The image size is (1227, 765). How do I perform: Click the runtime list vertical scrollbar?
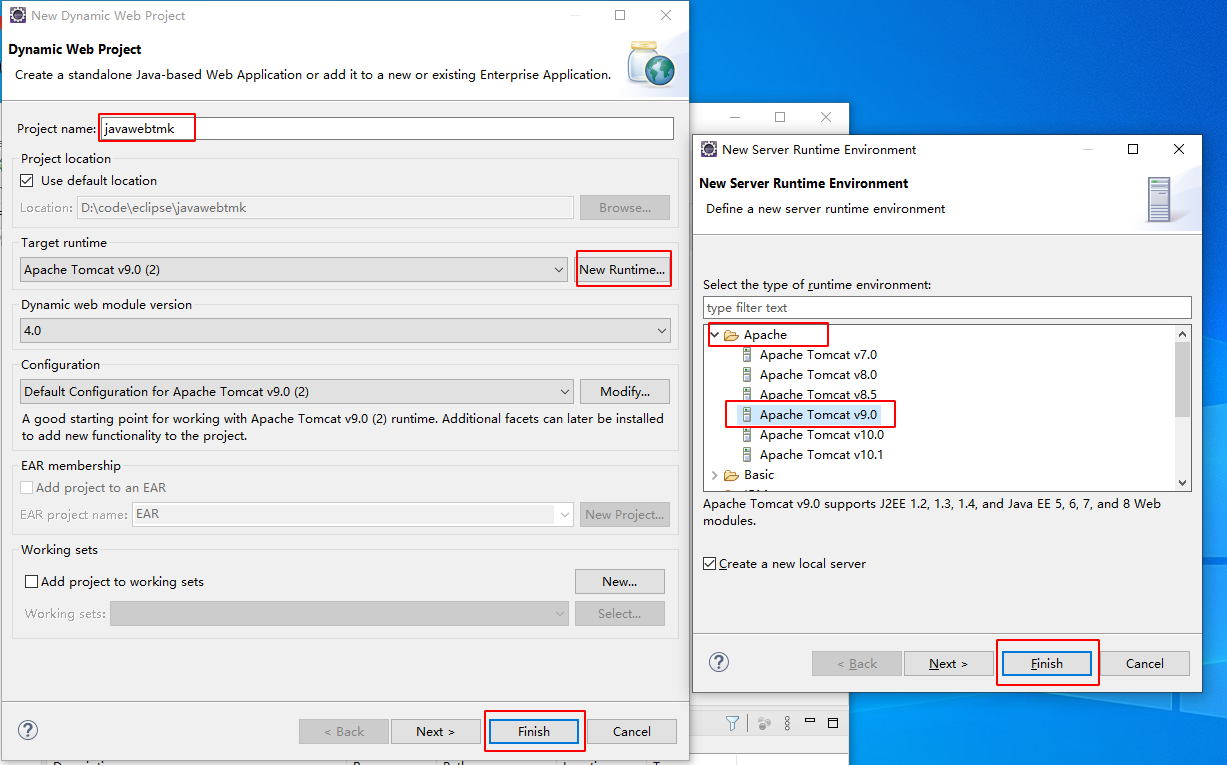pos(1183,380)
